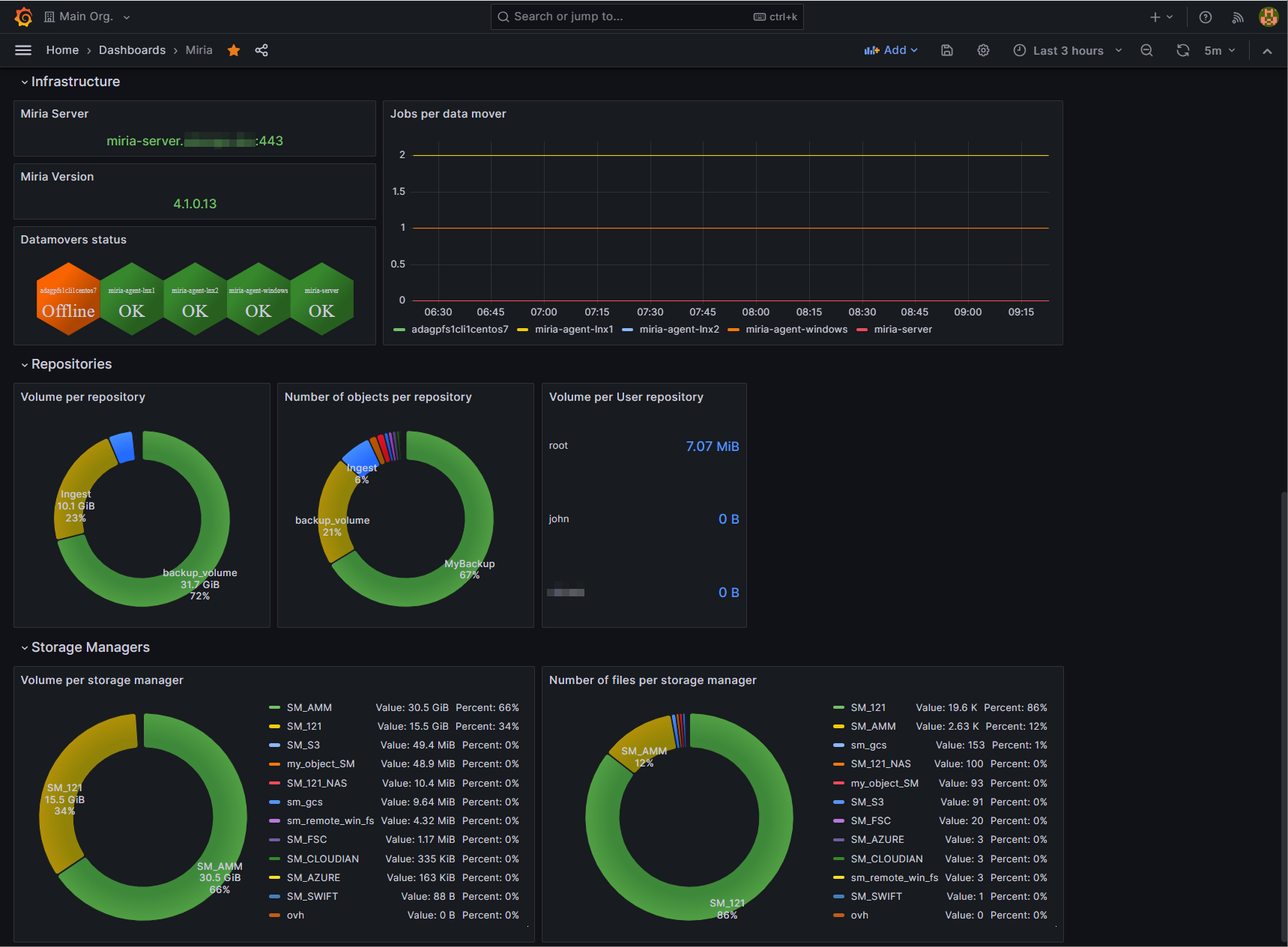The image size is (1288, 947).
Task: Save the dashboard with disk icon
Action: tap(947, 50)
